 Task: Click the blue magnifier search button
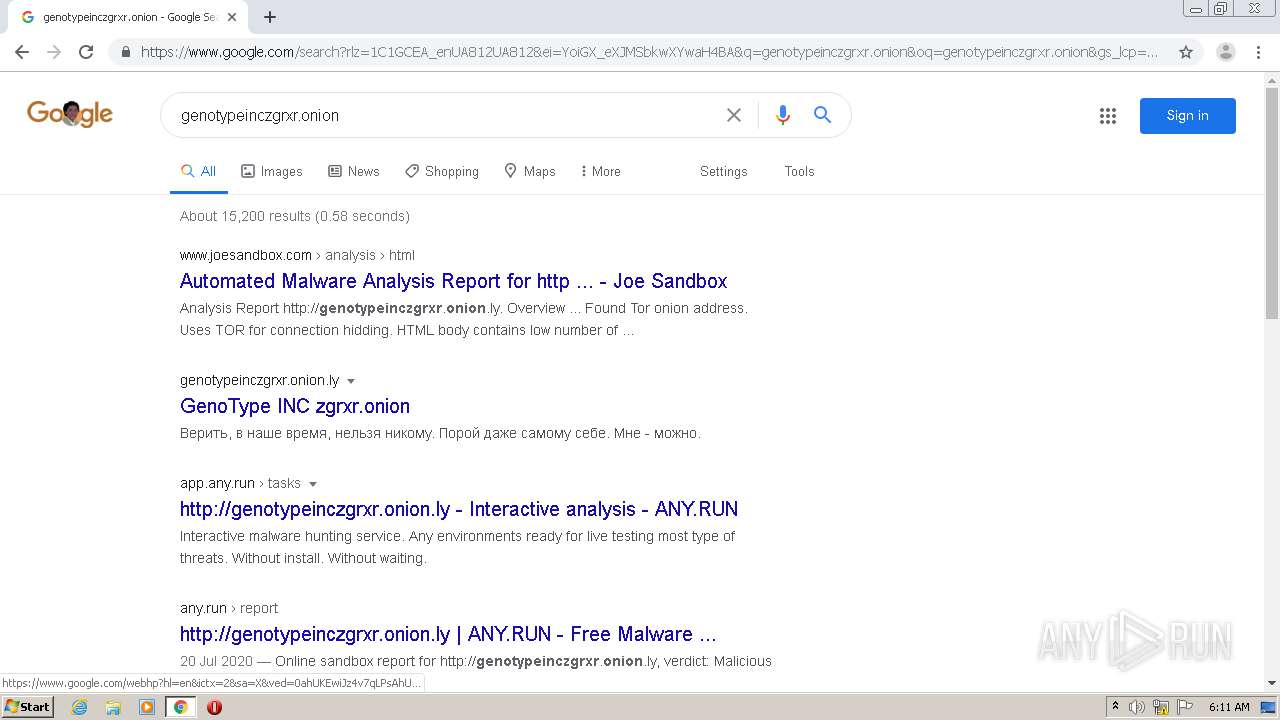[822, 115]
